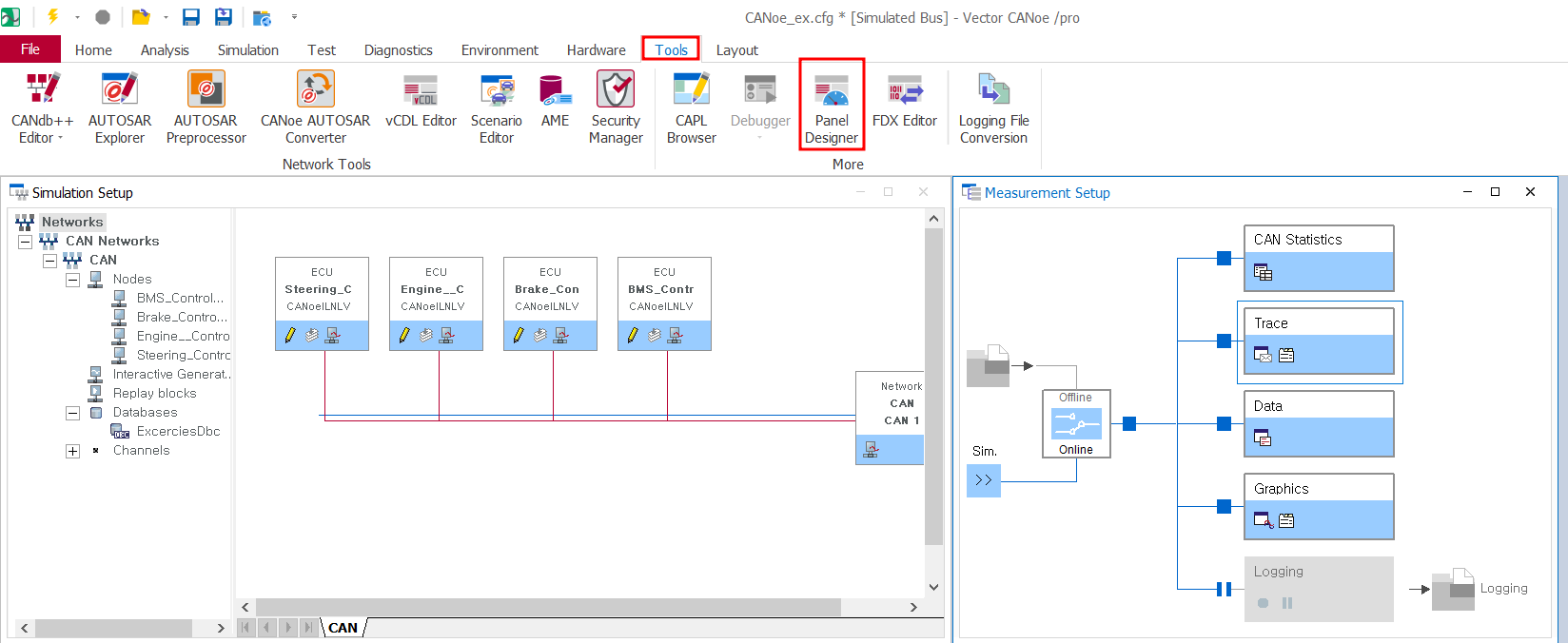The width and height of the screenshot is (1568, 643).
Task: Open the CANdb++ Editor tool
Action: (42, 107)
